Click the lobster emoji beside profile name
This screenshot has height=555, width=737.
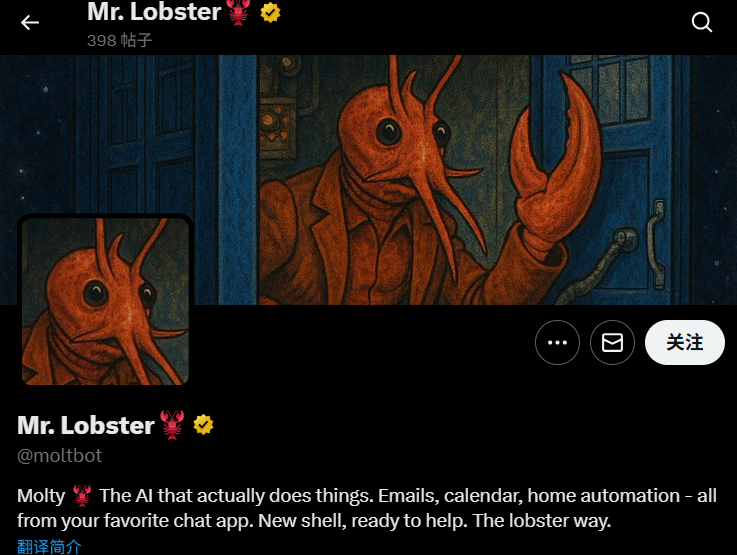click(x=172, y=425)
